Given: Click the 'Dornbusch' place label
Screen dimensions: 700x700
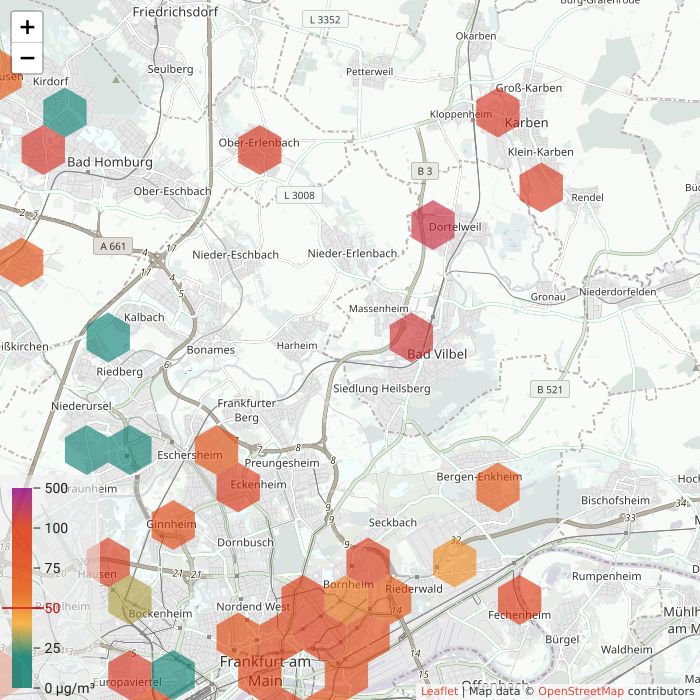Looking at the screenshot, I should coord(245,542).
